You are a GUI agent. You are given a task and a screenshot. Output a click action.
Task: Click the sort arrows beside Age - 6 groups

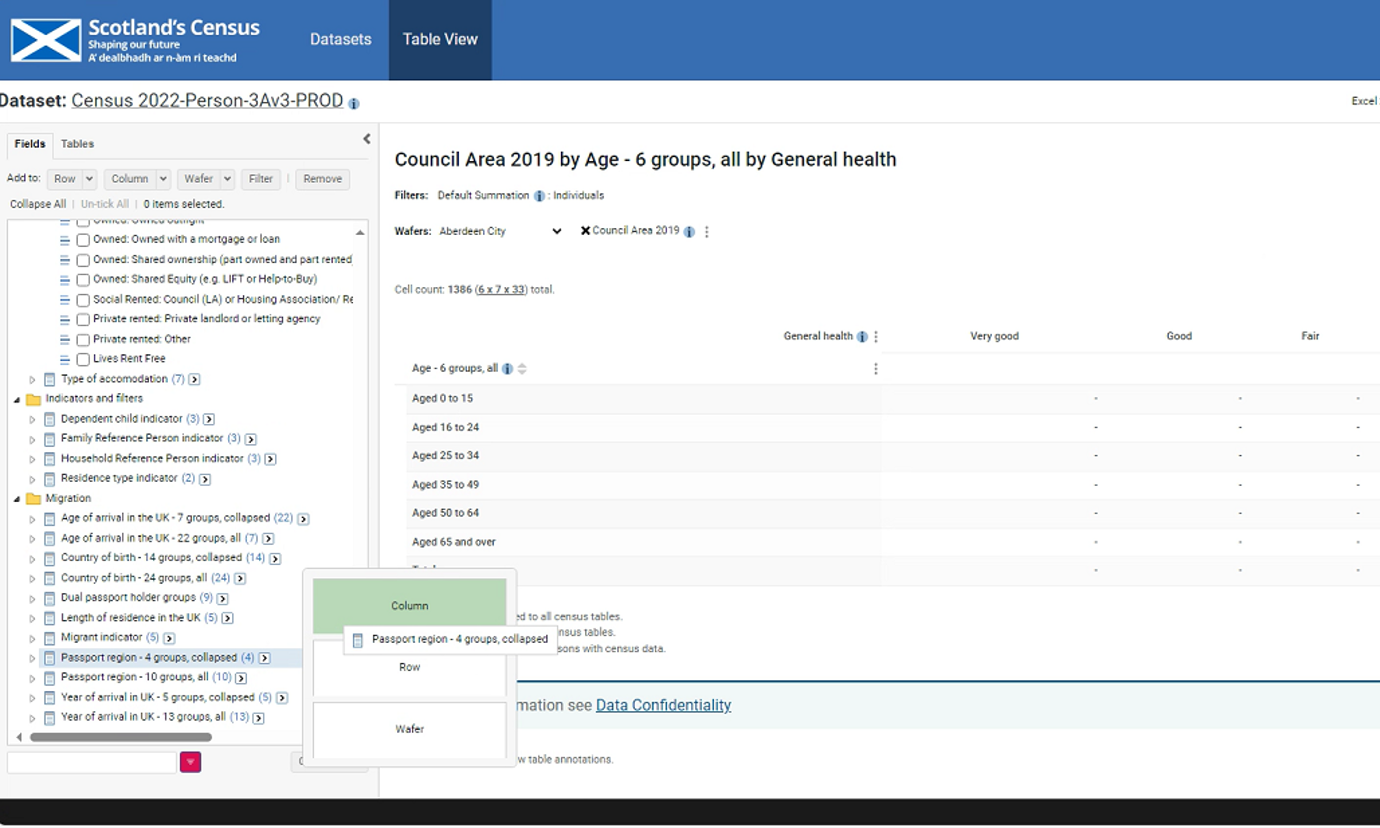pos(522,369)
